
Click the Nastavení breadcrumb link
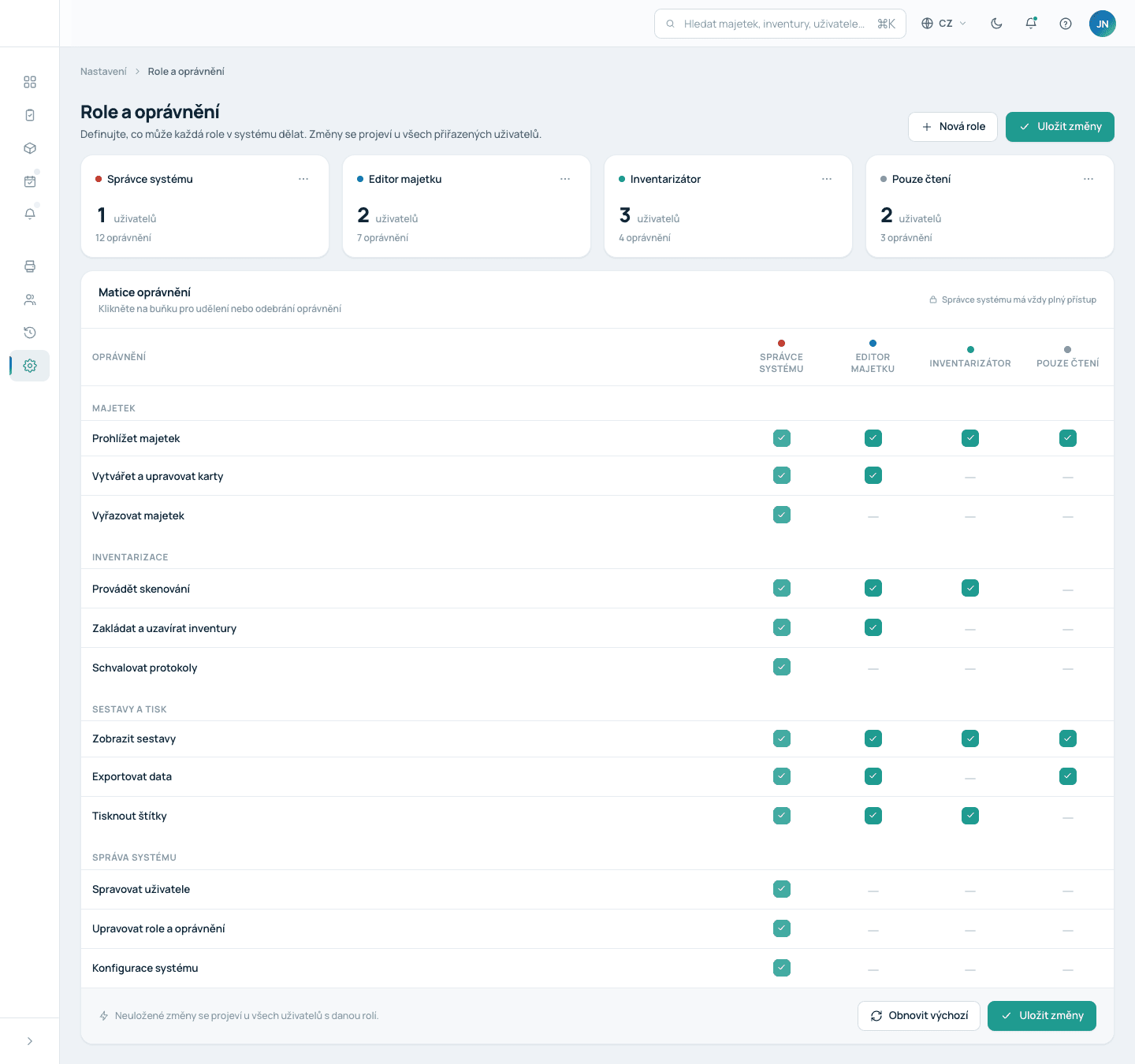(103, 72)
